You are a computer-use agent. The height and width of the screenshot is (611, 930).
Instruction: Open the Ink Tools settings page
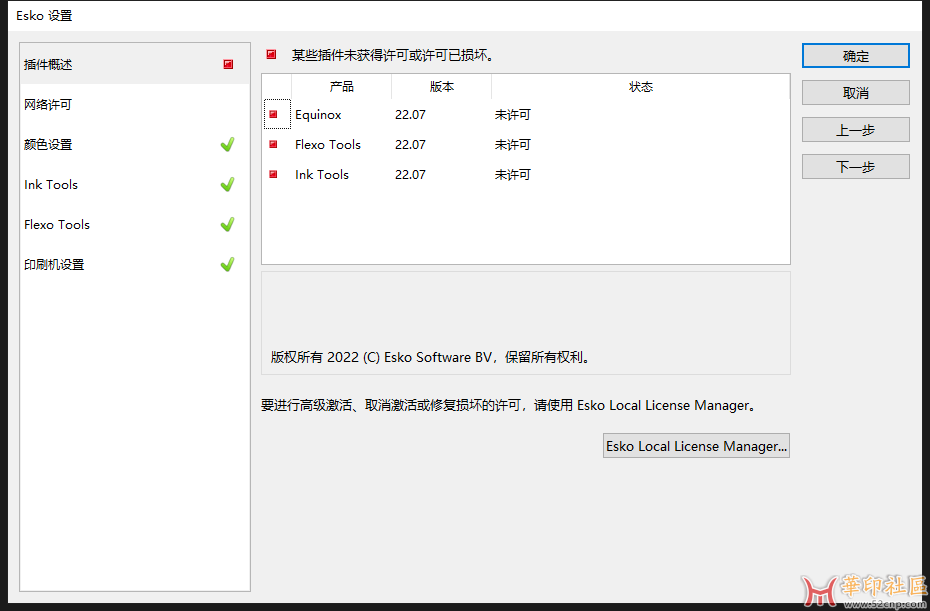pyautogui.click(x=135, y=184)
